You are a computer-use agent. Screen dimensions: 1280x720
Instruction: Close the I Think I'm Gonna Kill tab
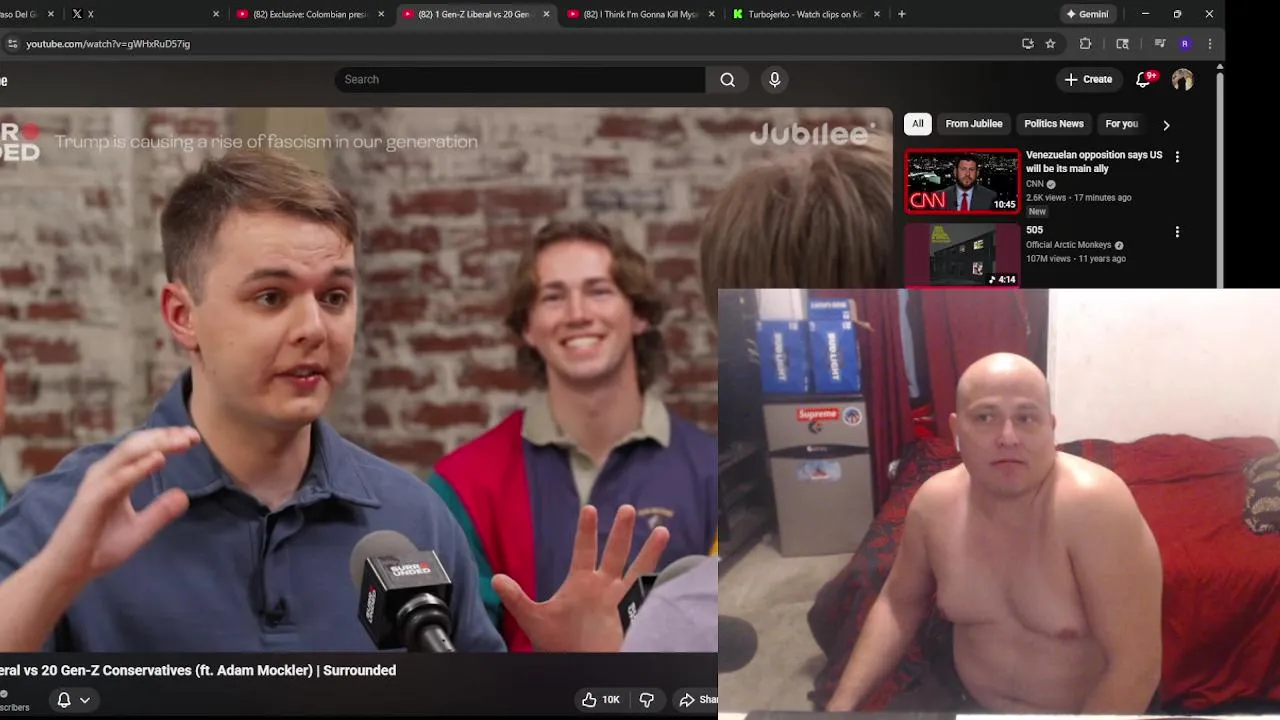[x=712, y=14]
